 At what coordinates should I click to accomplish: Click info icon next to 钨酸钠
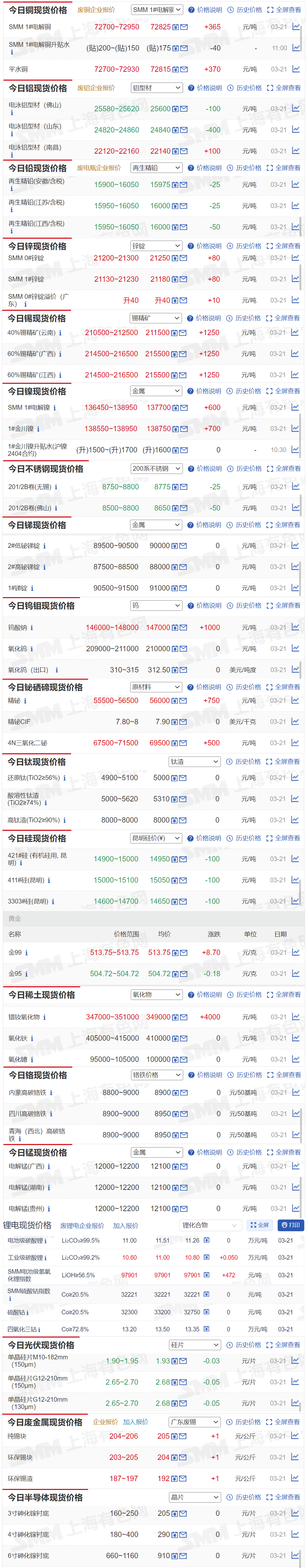[x=32, y=628]
